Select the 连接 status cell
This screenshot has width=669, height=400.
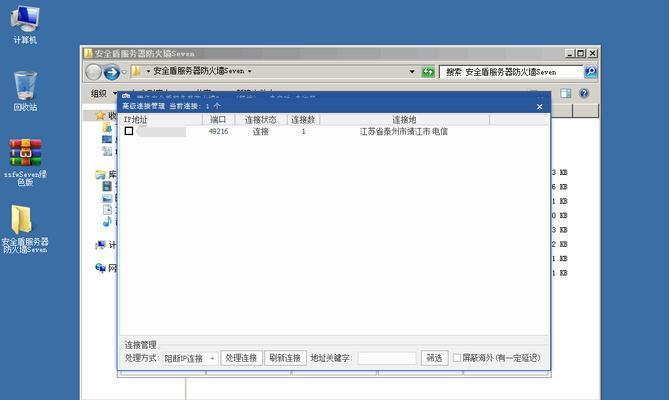pos(260,131)
